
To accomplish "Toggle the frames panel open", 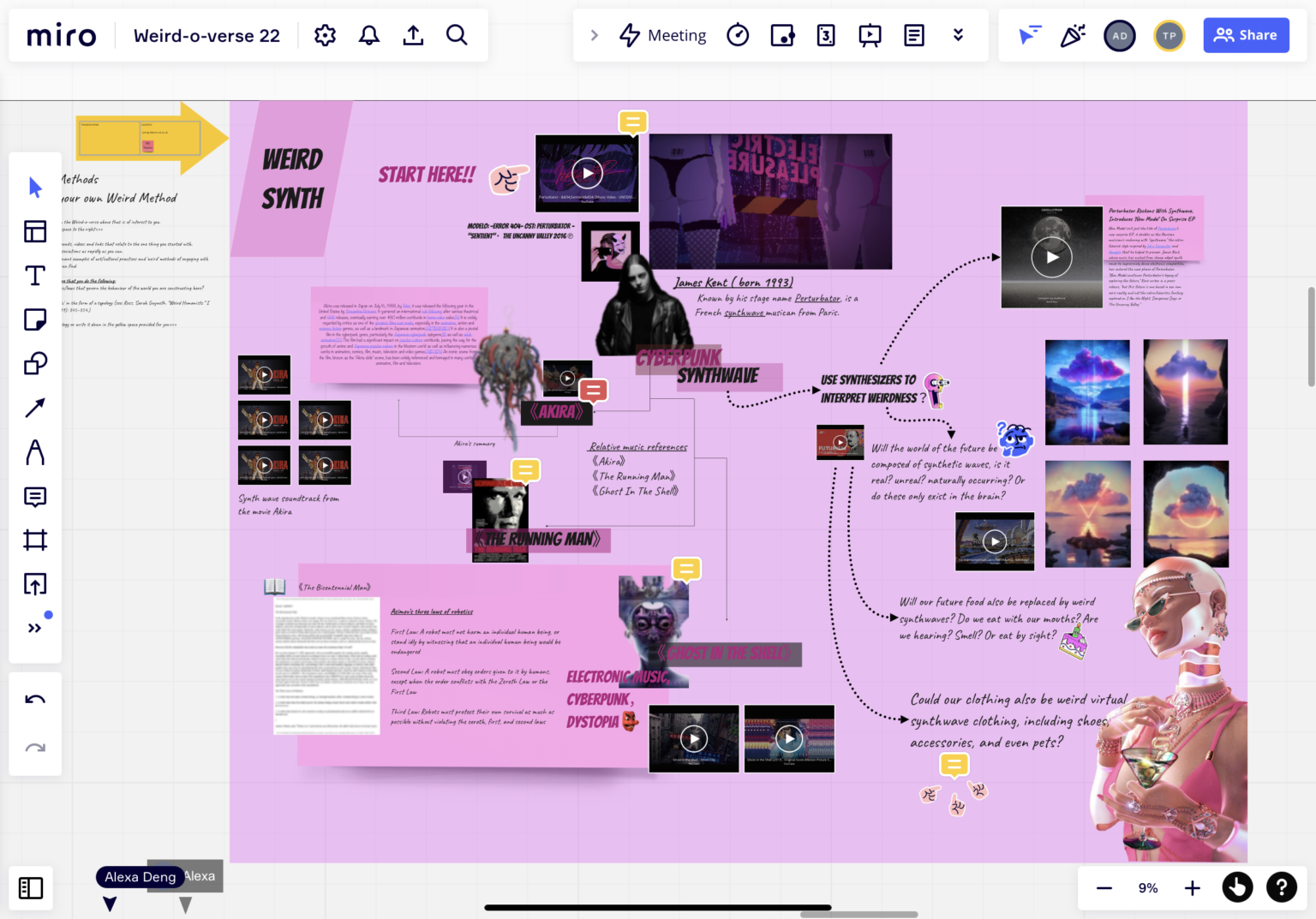I will click(31, 888).
